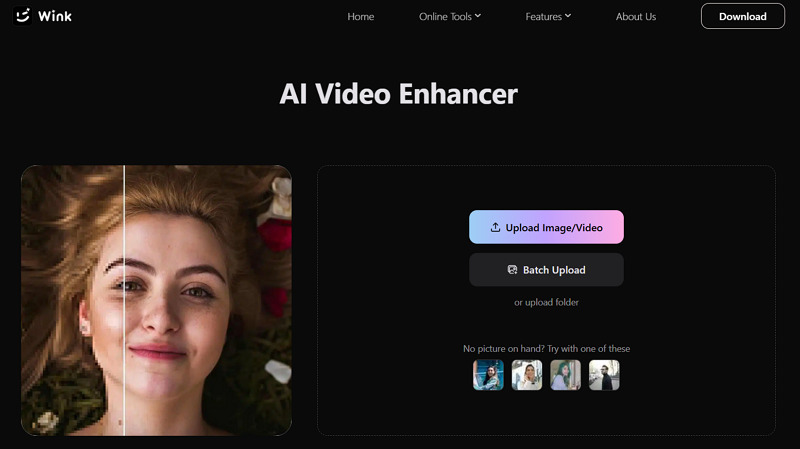800x449 pixels.
Task: Click the batch images icon on Batch Upload
Action: (x=512, y=270)
